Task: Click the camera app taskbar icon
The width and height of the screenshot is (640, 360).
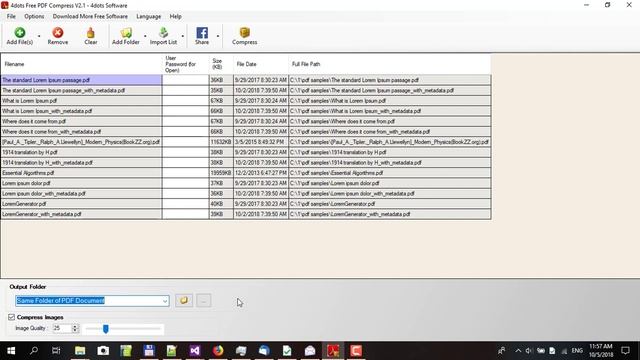Action: click(103, 351)
